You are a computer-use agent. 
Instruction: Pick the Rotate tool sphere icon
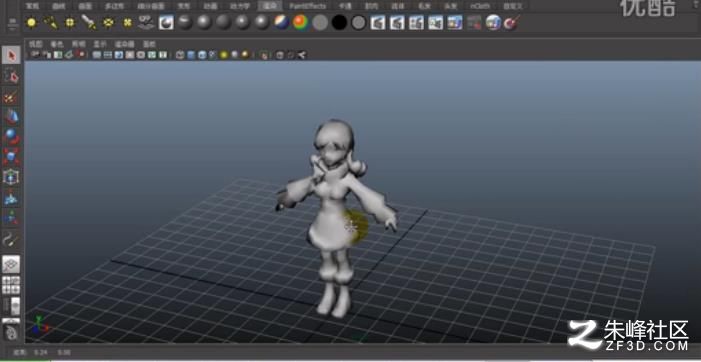[x=12, y=137]
